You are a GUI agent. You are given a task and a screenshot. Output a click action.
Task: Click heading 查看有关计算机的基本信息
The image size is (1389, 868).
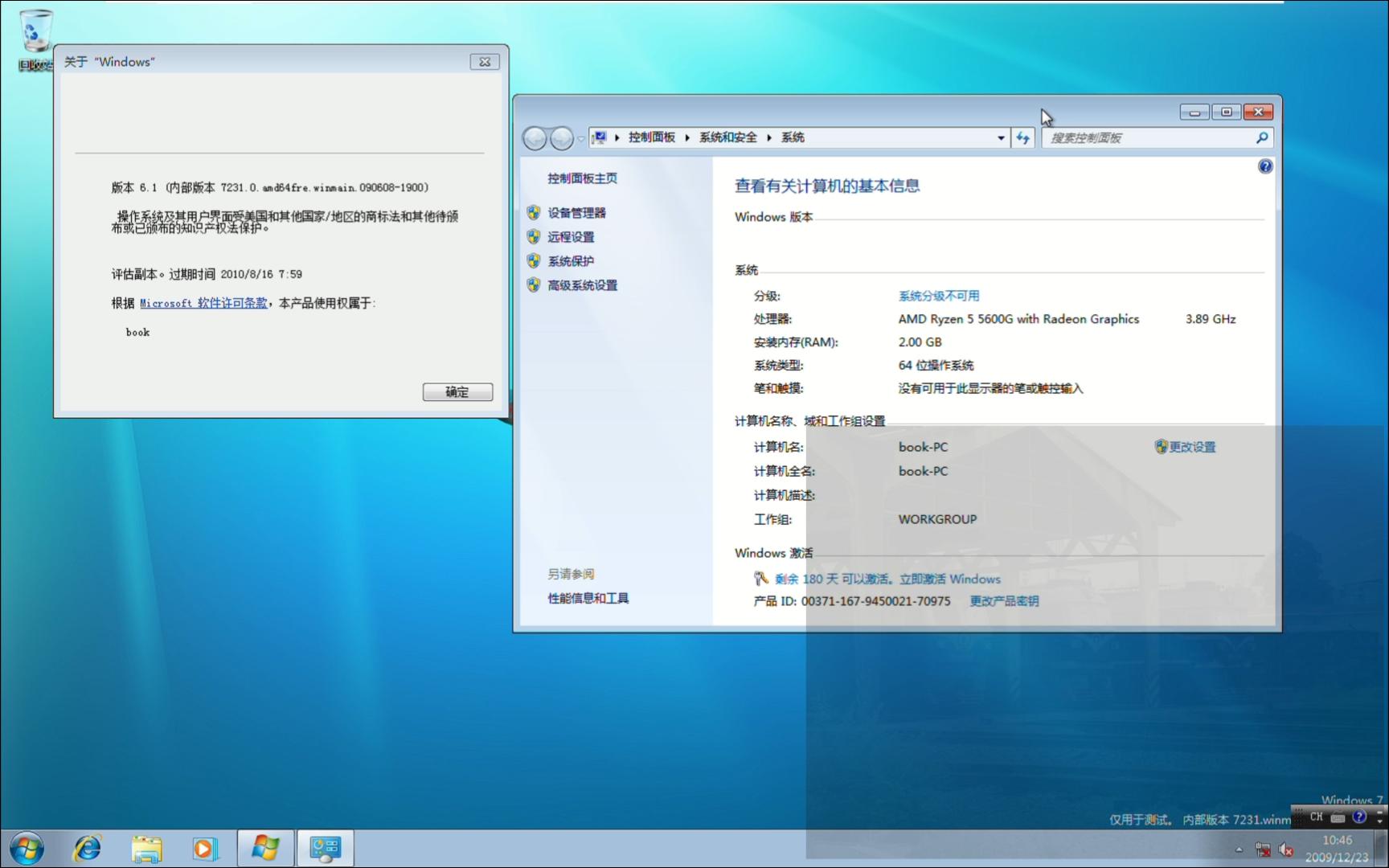(x=827, y=186)
